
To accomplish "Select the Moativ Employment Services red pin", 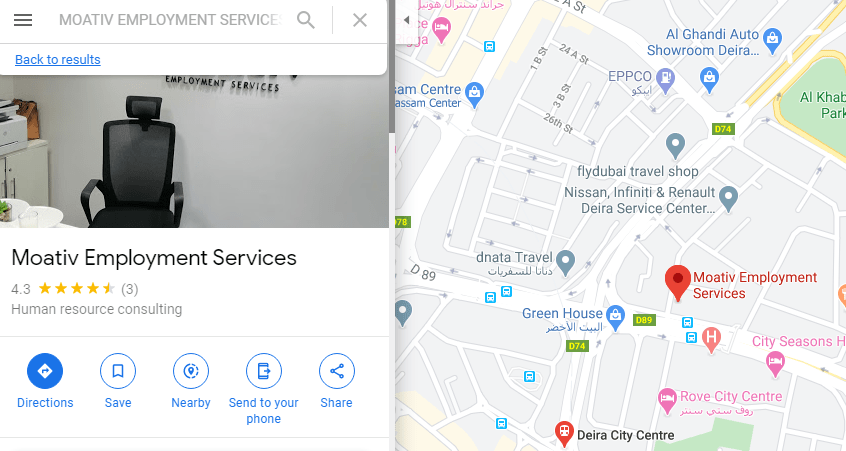I will (x=678, y=283).
